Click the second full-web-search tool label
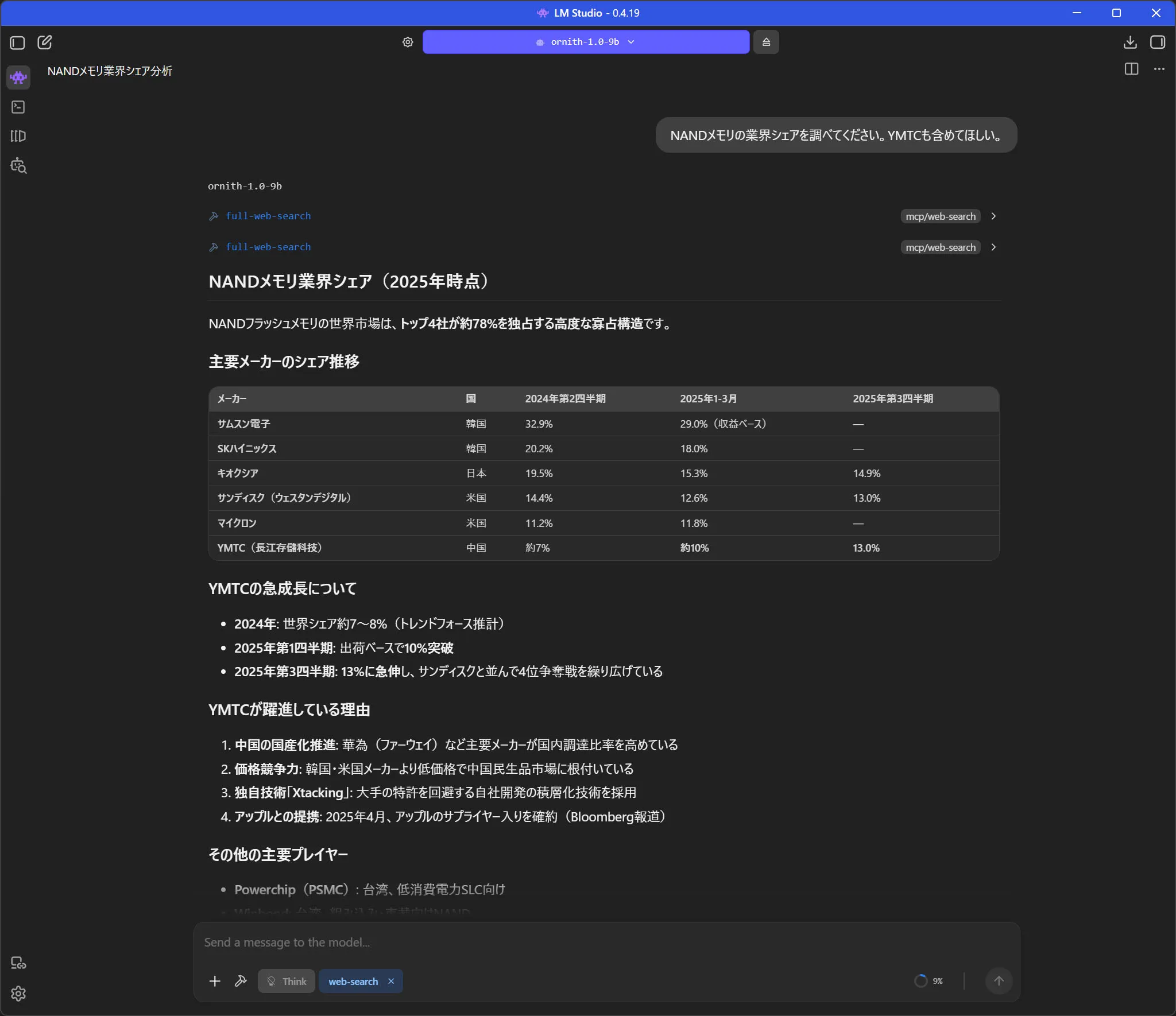 click(x=268, y=247)
